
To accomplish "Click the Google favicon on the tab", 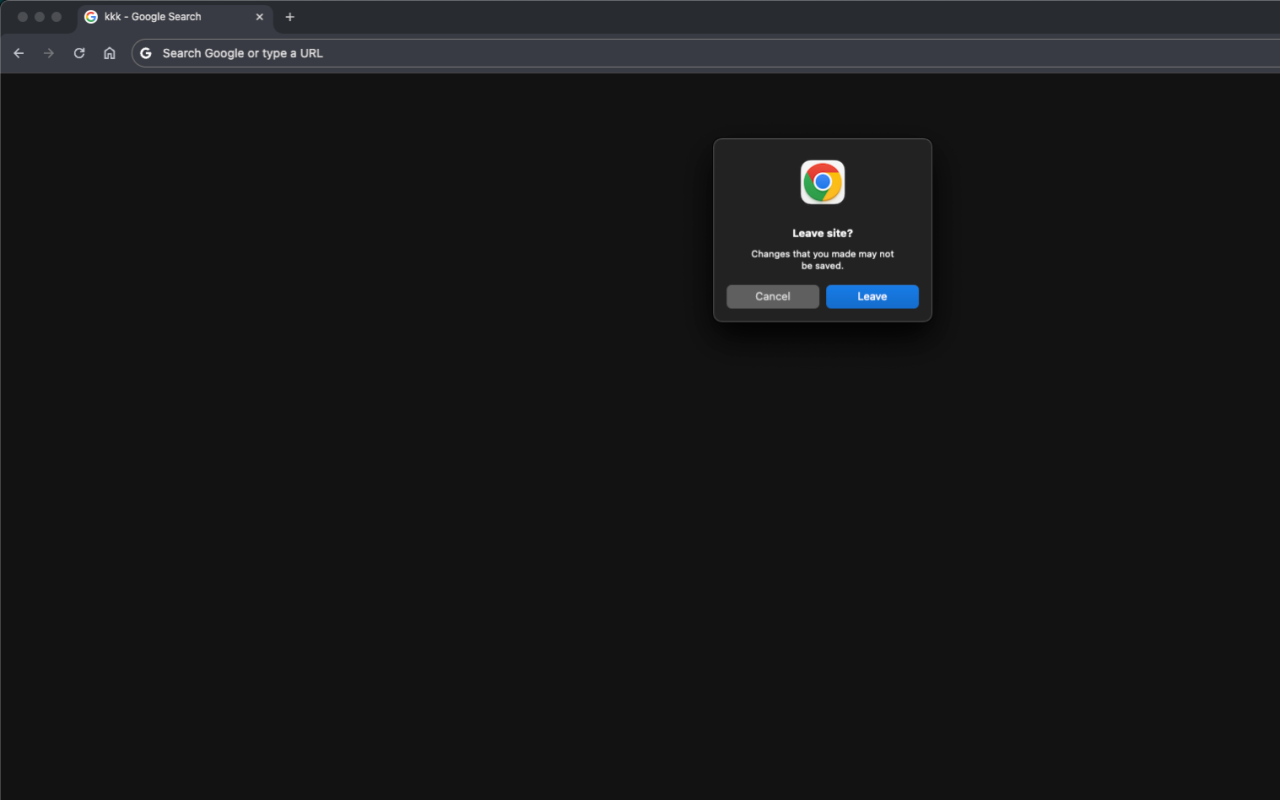I will coord(91,17).
